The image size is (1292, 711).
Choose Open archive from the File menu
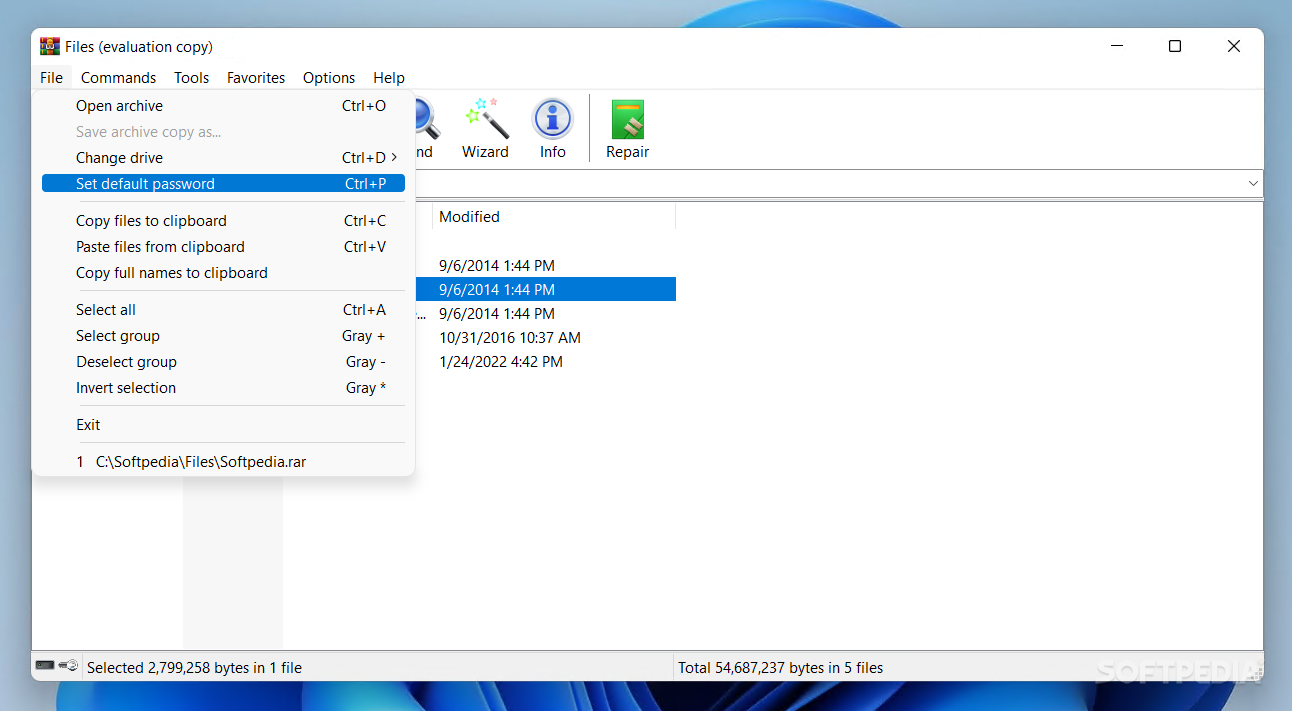[223, 106]
